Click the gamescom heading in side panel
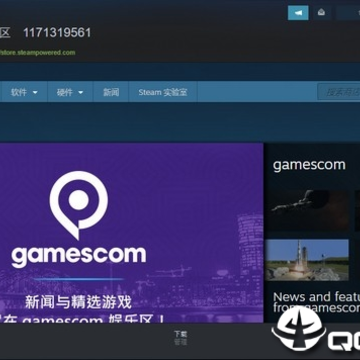 pyautogui.click(x=309, y=165)
